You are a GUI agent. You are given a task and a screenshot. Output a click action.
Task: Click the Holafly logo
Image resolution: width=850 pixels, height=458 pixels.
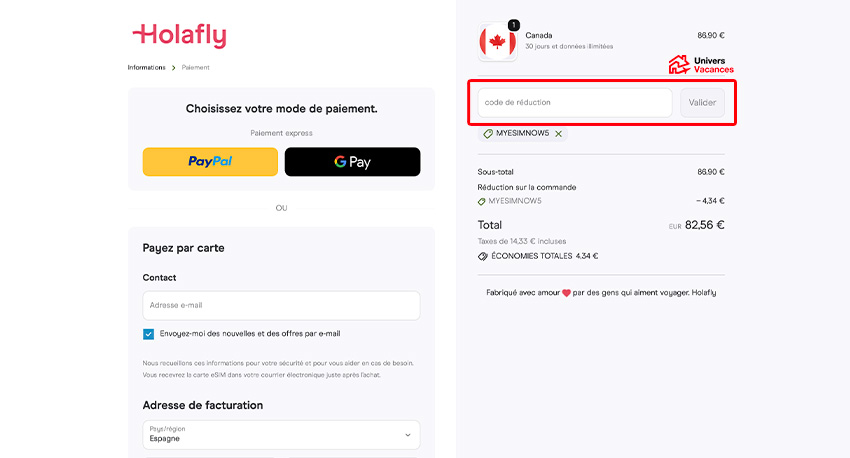tap(180, 36)
